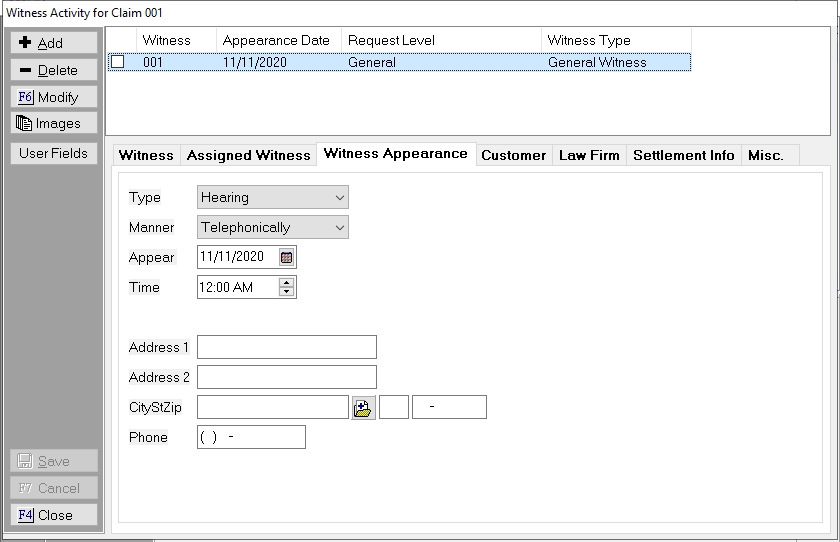Click into the Address 1 field
The height and width of the screenshot is (542, 840).
click(x=287, y=347)
